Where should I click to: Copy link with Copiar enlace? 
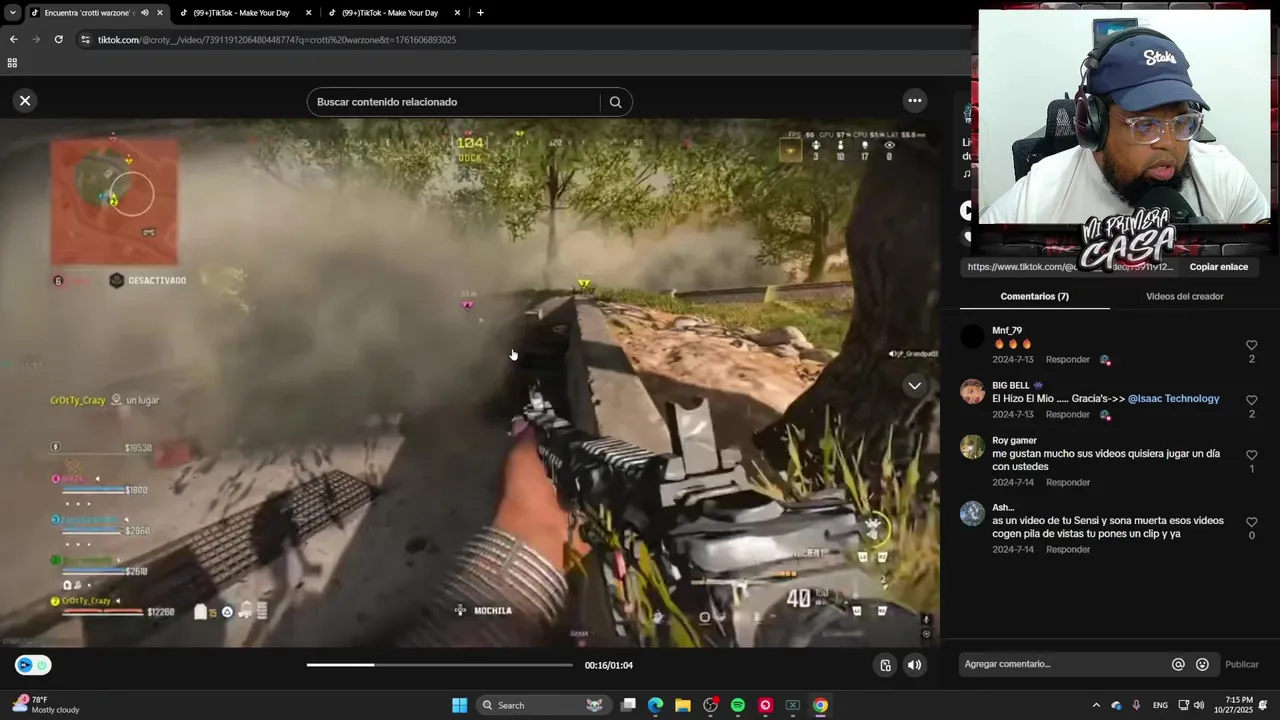point(1218,267)
